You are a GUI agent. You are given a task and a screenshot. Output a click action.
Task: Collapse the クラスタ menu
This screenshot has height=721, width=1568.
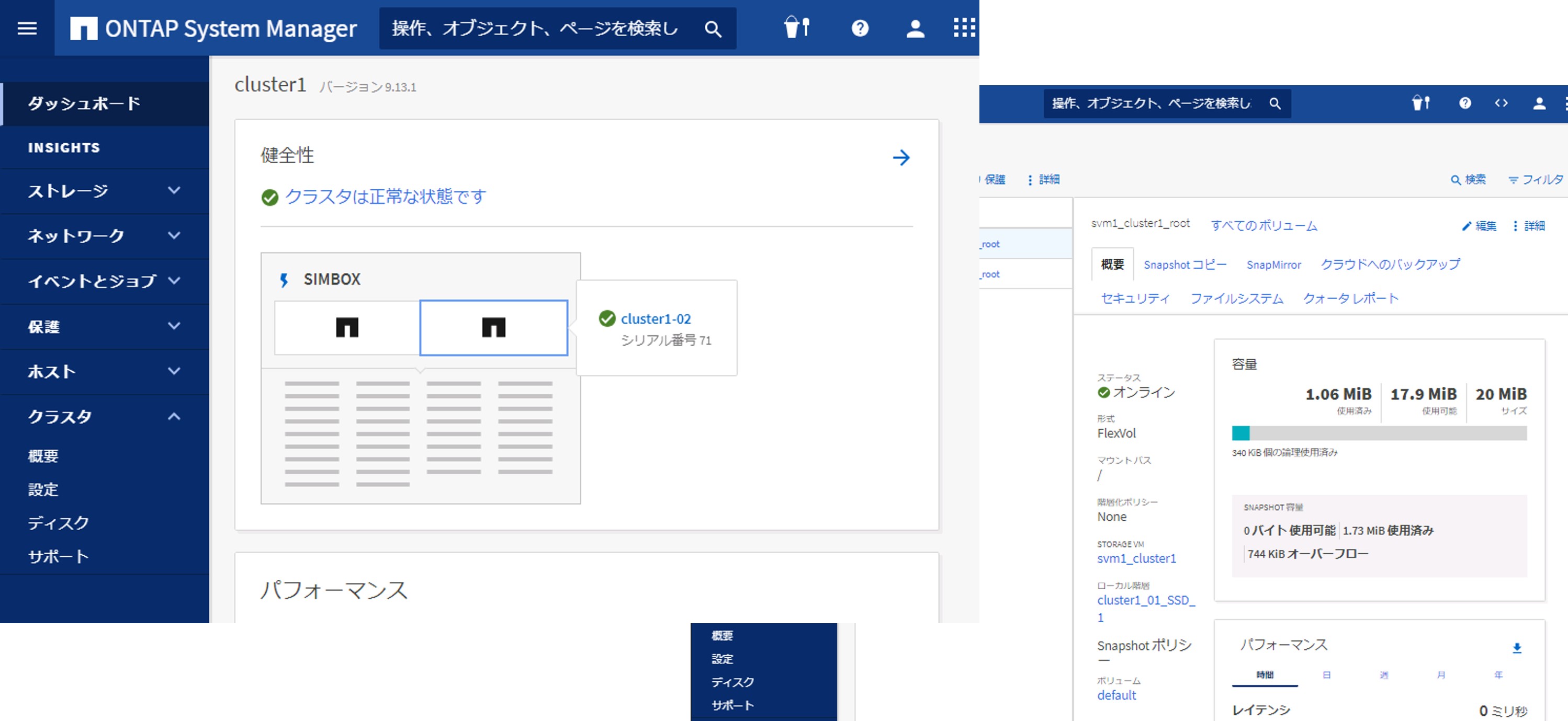(105, 417)
